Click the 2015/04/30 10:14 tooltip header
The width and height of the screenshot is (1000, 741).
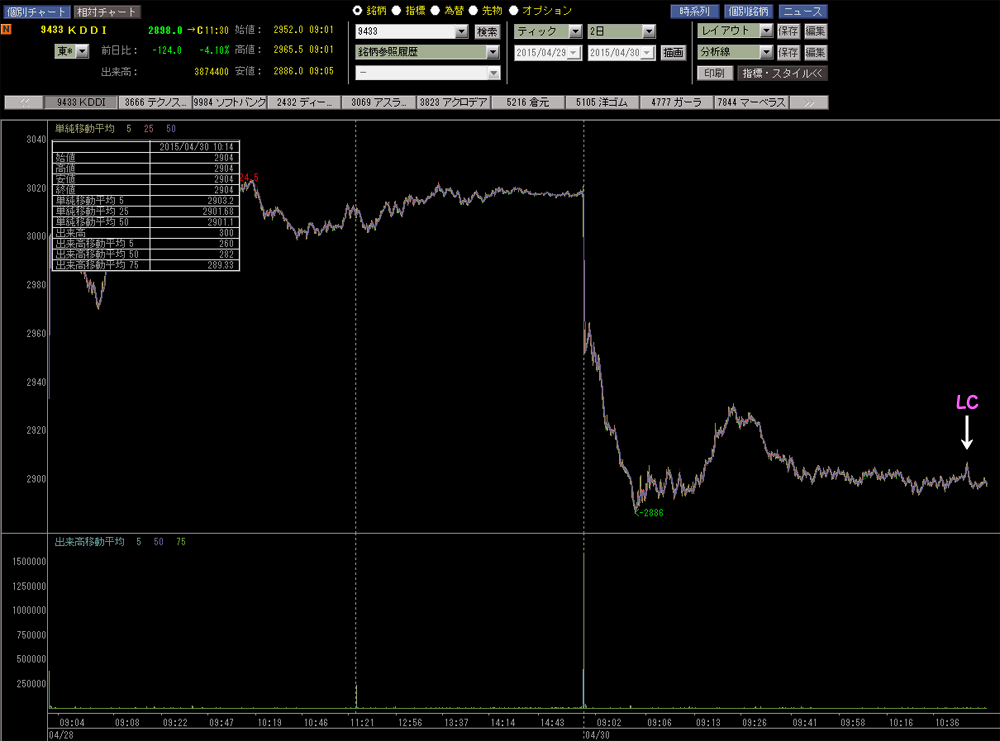[x=196, y=147]
